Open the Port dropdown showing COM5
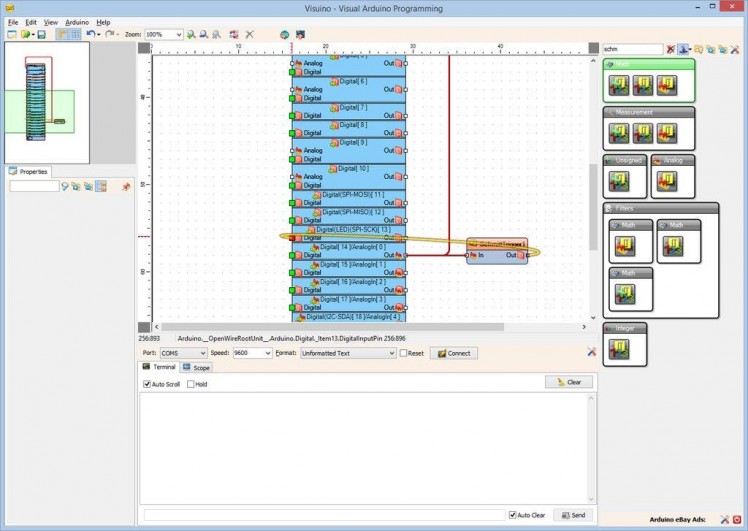This screenshot has width=748, height=531. pyautogui.click(x=182, y=353)
